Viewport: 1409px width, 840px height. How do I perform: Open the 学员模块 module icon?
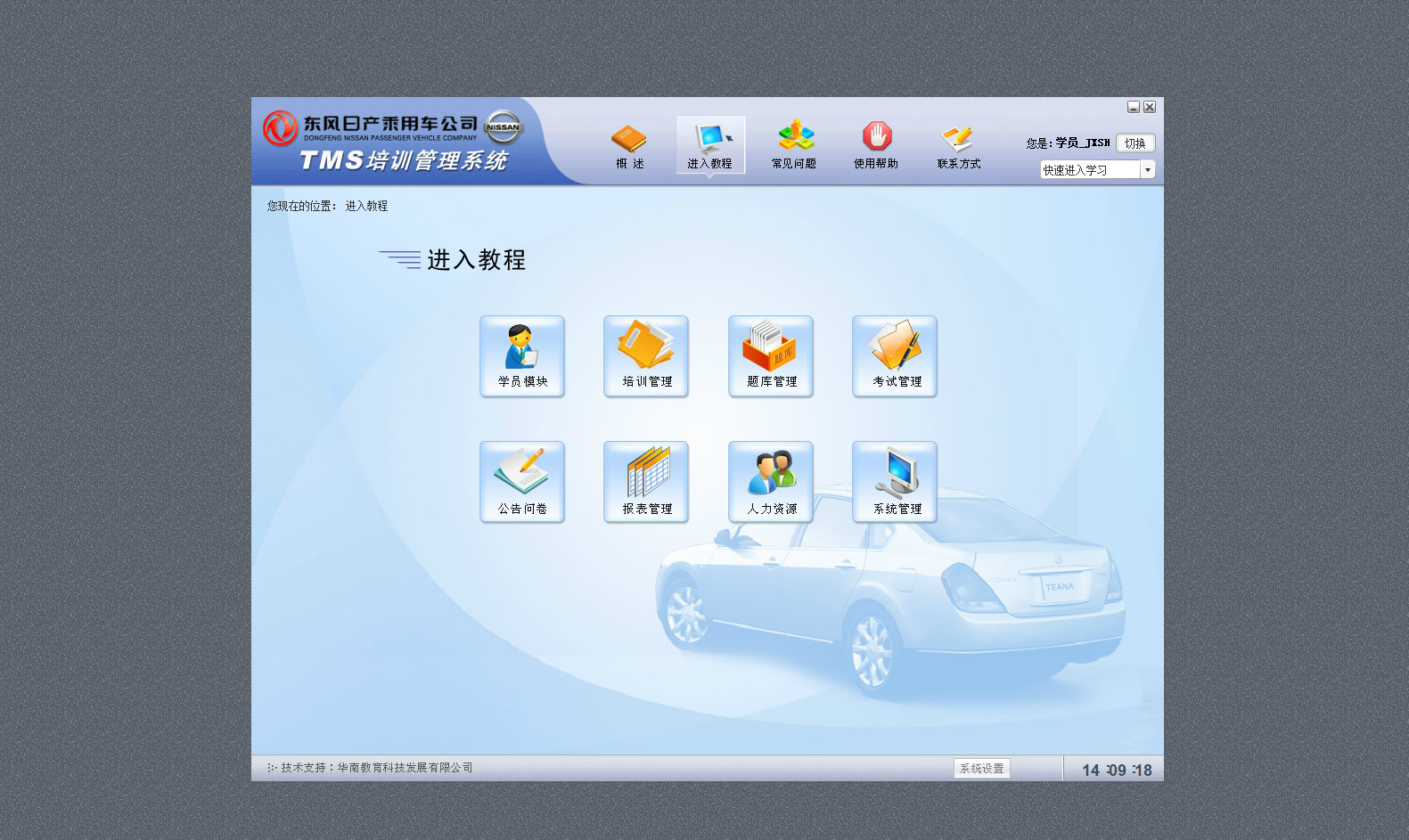click(522, 356)
